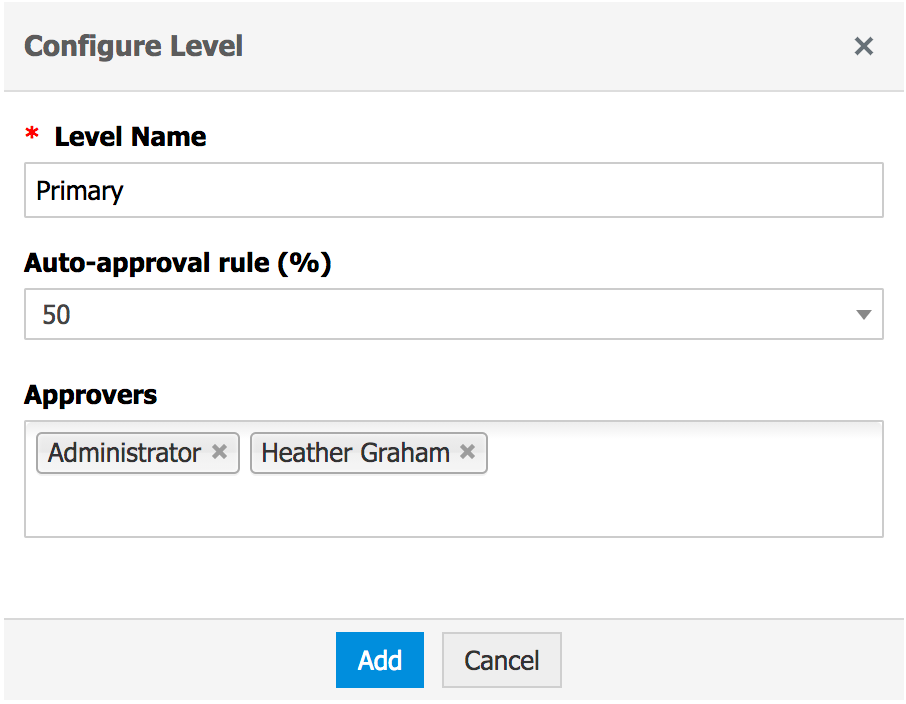Remove Administrator from the approvers
The image size is (906, 704).
[x=219, y=452]
